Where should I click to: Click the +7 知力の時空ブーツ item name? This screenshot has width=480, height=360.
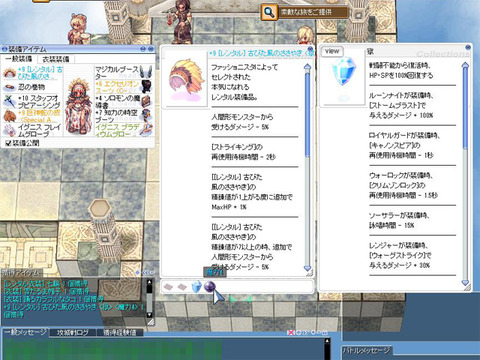pos(117,116)
